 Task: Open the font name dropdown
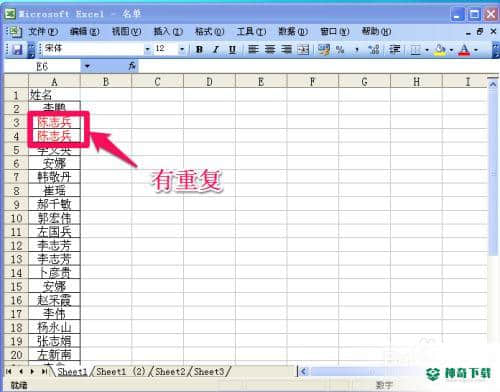coord(147,50)
